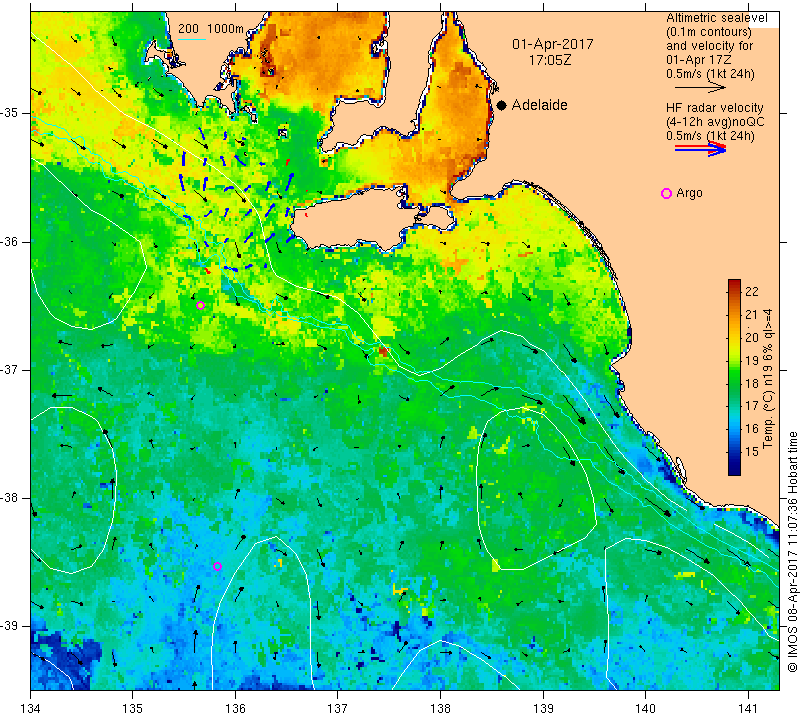This screenshot has height=720, width=800.
Task: Click the -35 latitude axis label
Action: pyautogui.click(x=10, y=112)
